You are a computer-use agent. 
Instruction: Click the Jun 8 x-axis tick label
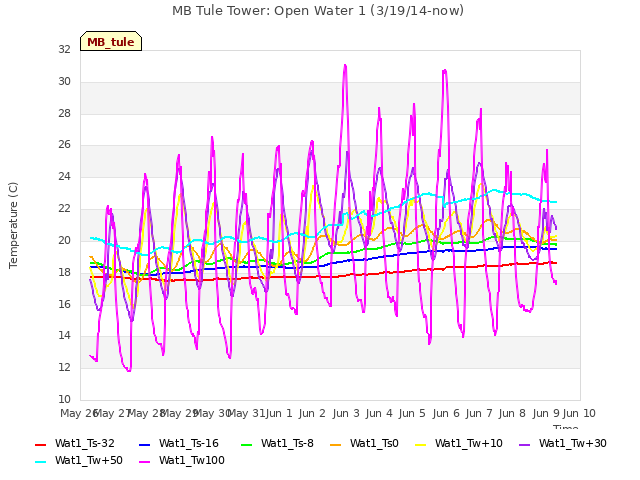(512, 413)
